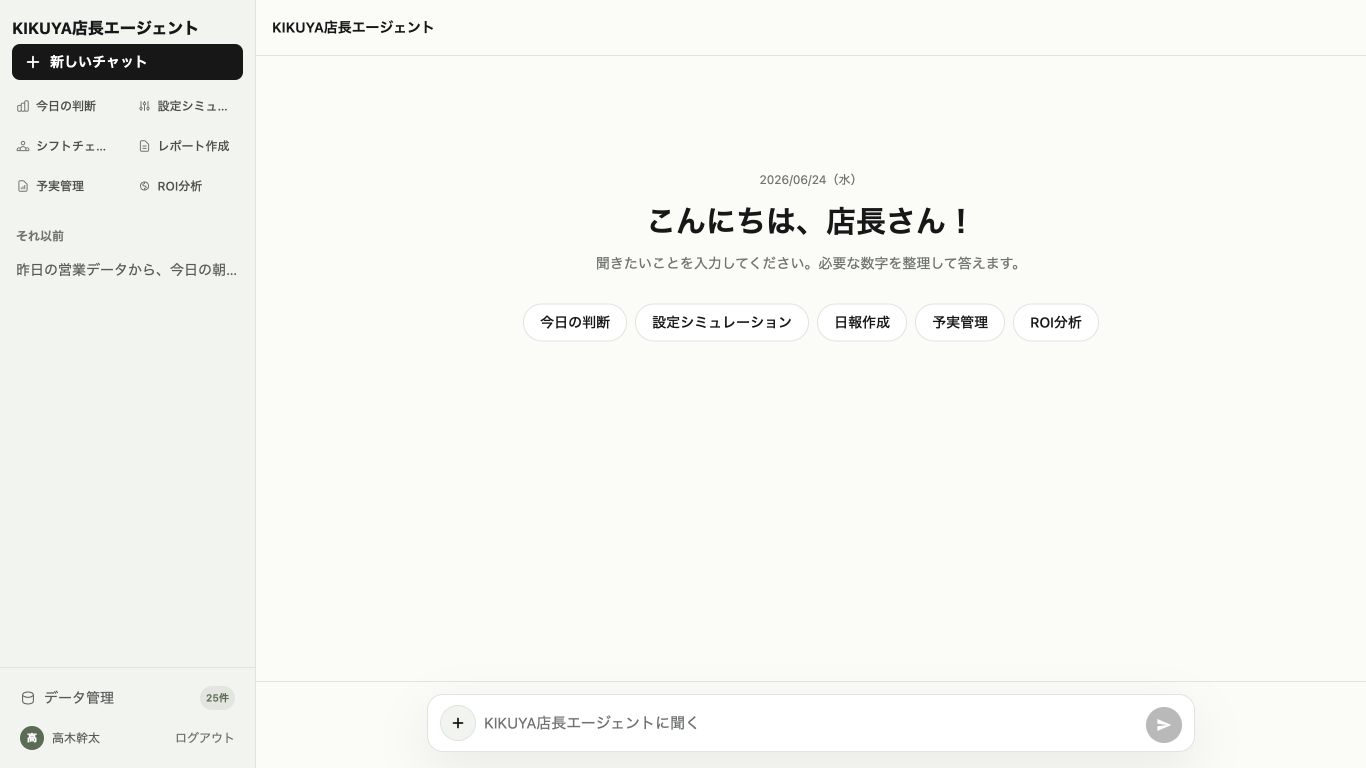Click the document icon beside レポート作成
Image resolution: width=1366 pixels, height=768 pixels.
144,146
